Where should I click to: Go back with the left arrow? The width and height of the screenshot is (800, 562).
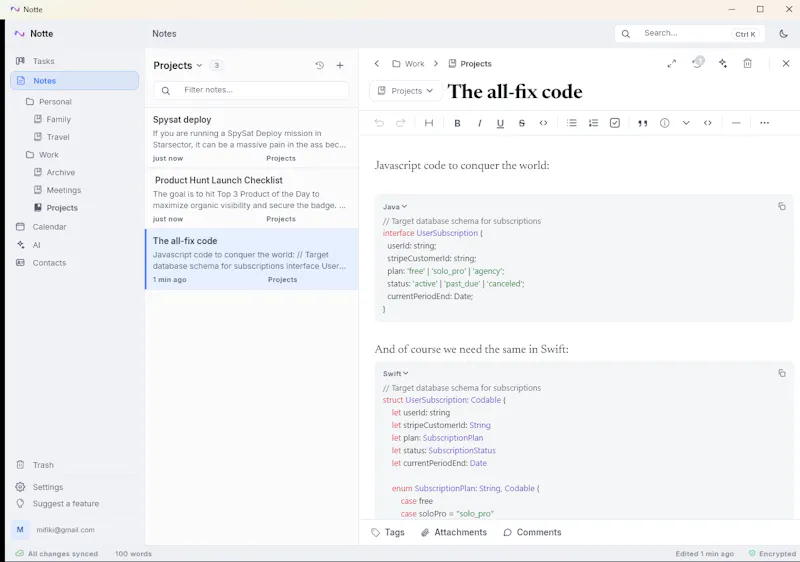coord(377,63)
